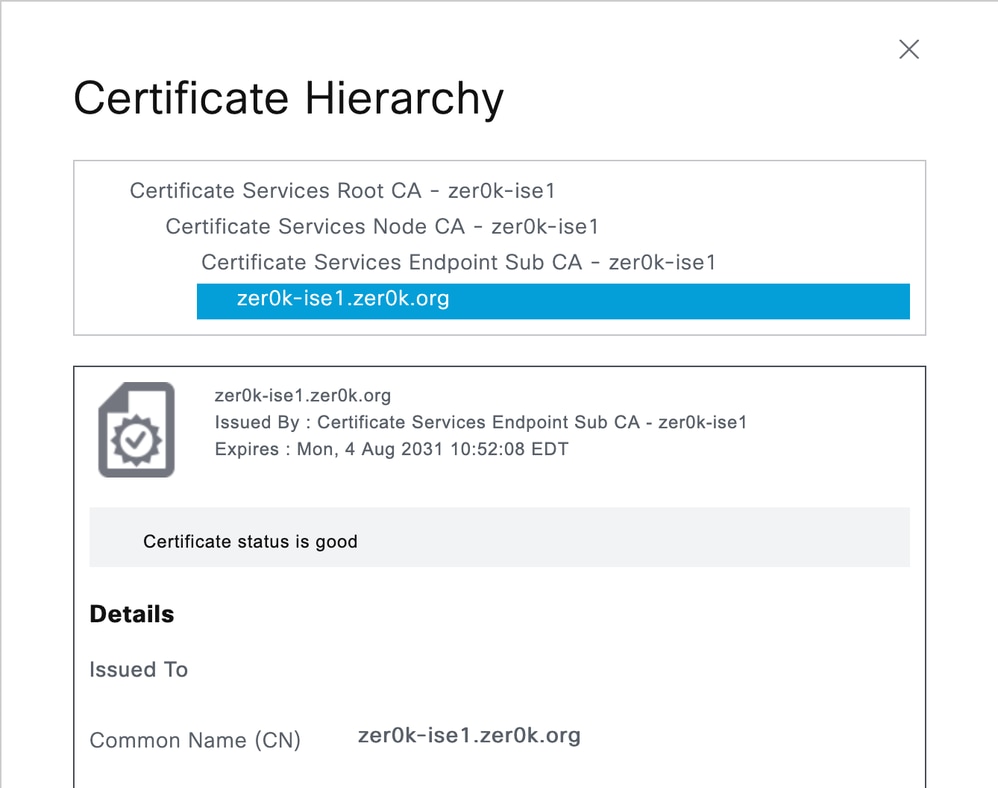The image size is (998, 788).
Task: Select Certificate Services Node CA - zer0k-ise1
Action: (x=382, y=226)
